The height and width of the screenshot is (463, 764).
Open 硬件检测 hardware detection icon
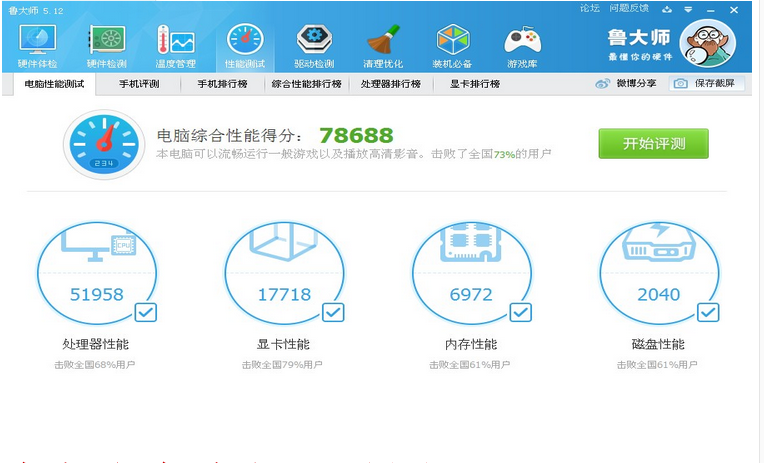coord(107,40)
